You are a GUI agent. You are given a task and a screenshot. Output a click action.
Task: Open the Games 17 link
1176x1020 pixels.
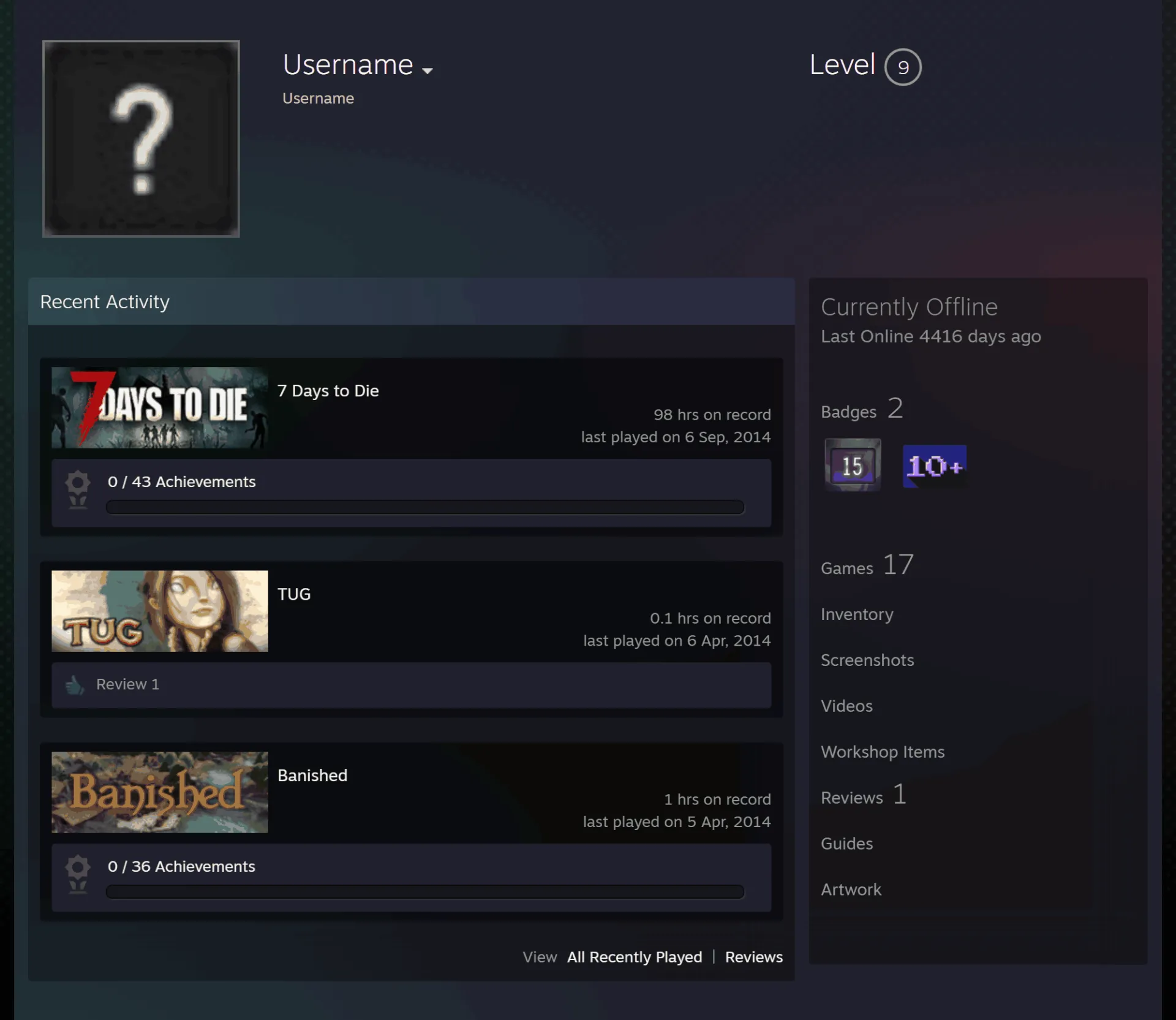click(x=867, y=565)
